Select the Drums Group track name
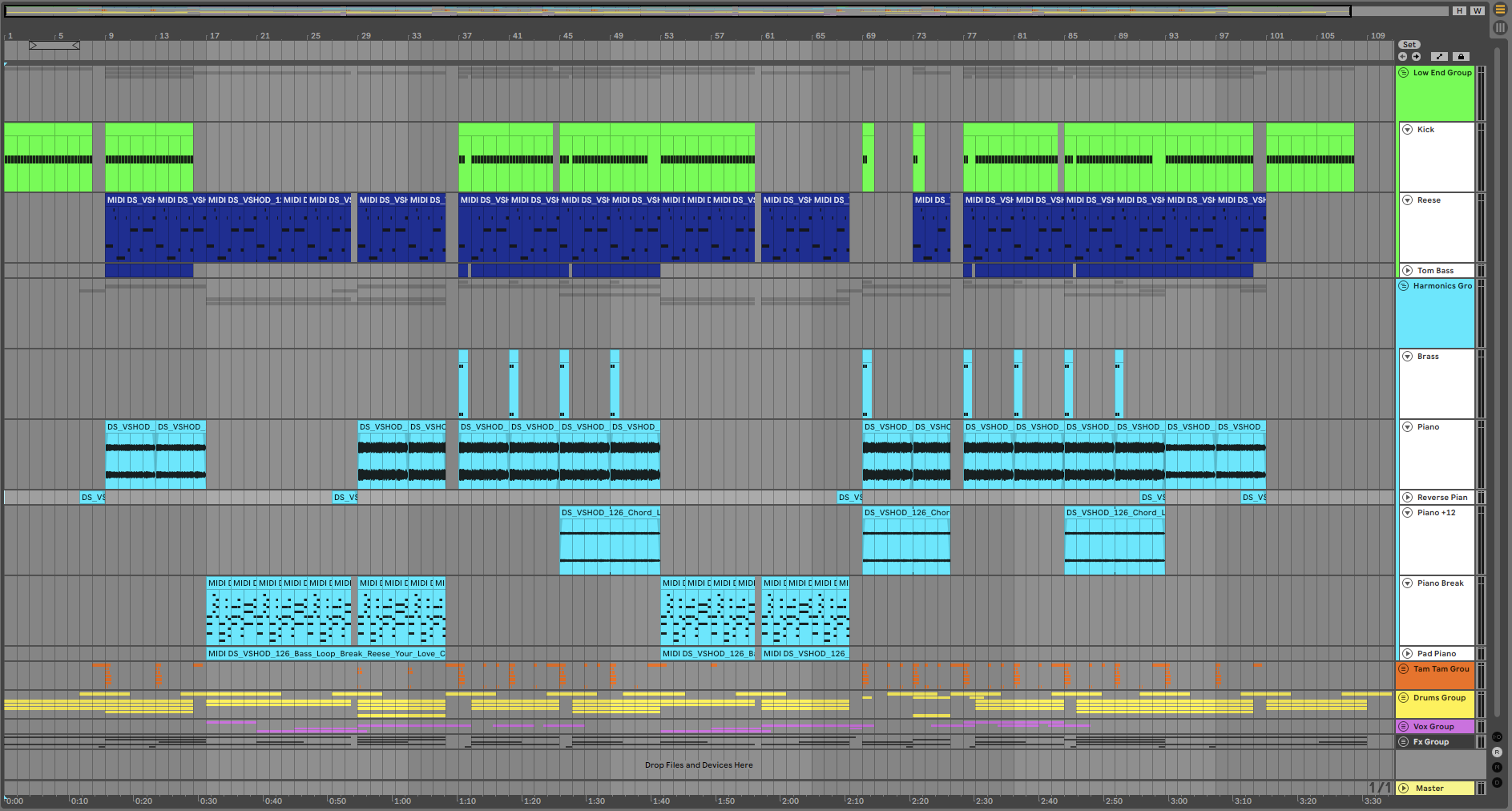 click(1439, 698)
